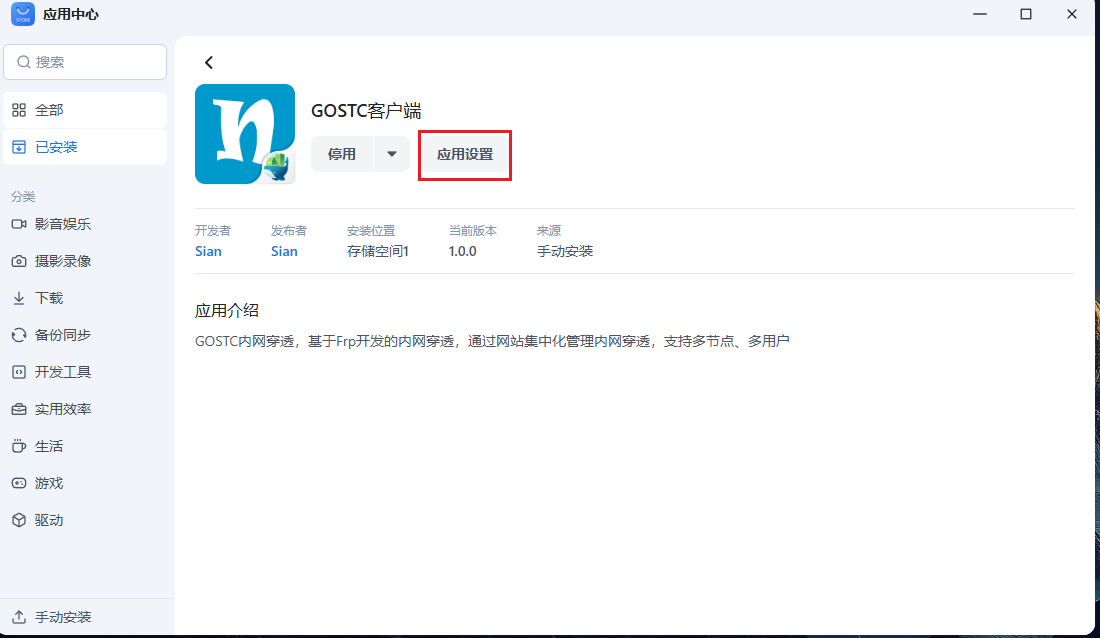Open the 实用效率 category
The image size is (1100, 638).
63,409
